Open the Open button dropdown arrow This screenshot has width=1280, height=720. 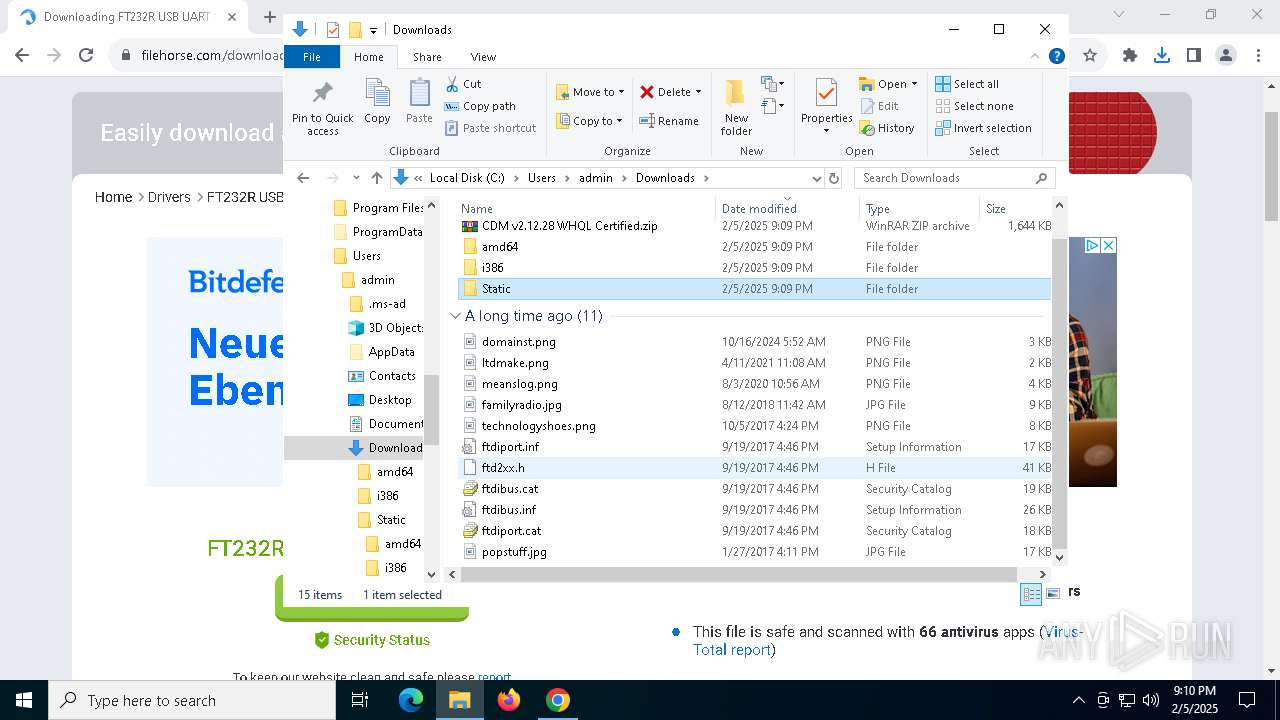point(914,84)
